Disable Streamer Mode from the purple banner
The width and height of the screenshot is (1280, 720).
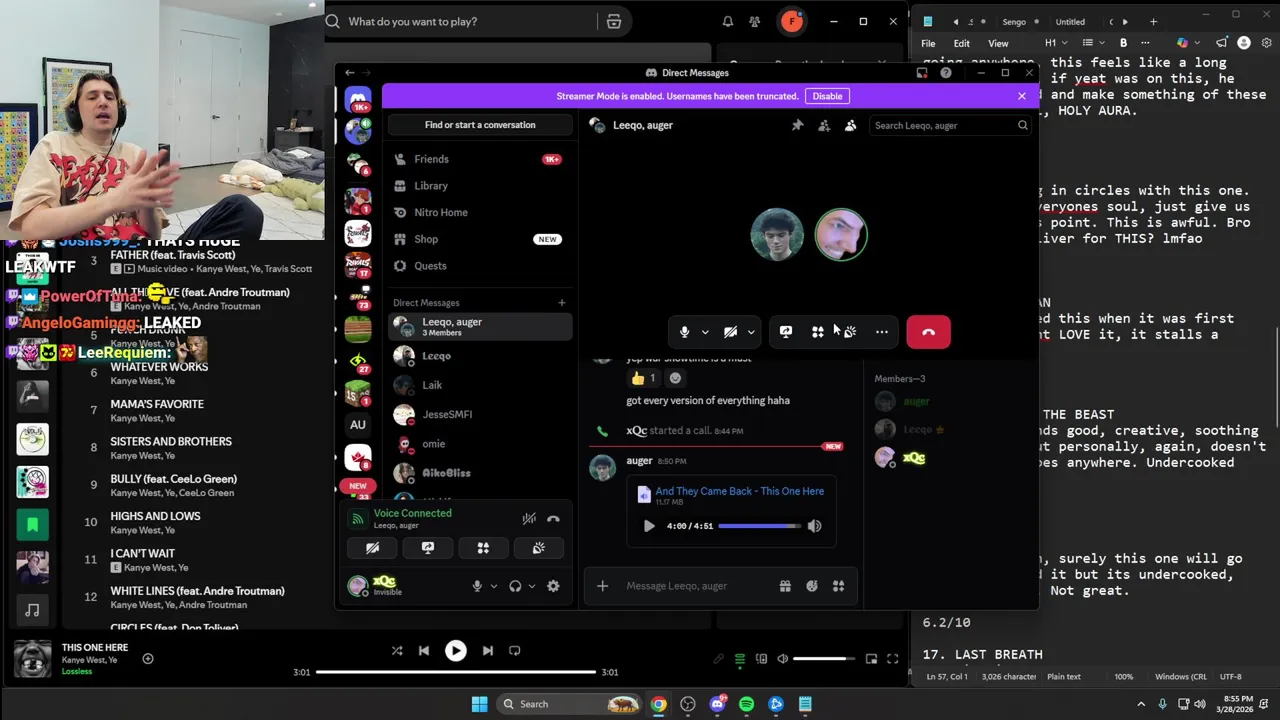[827, 96]
